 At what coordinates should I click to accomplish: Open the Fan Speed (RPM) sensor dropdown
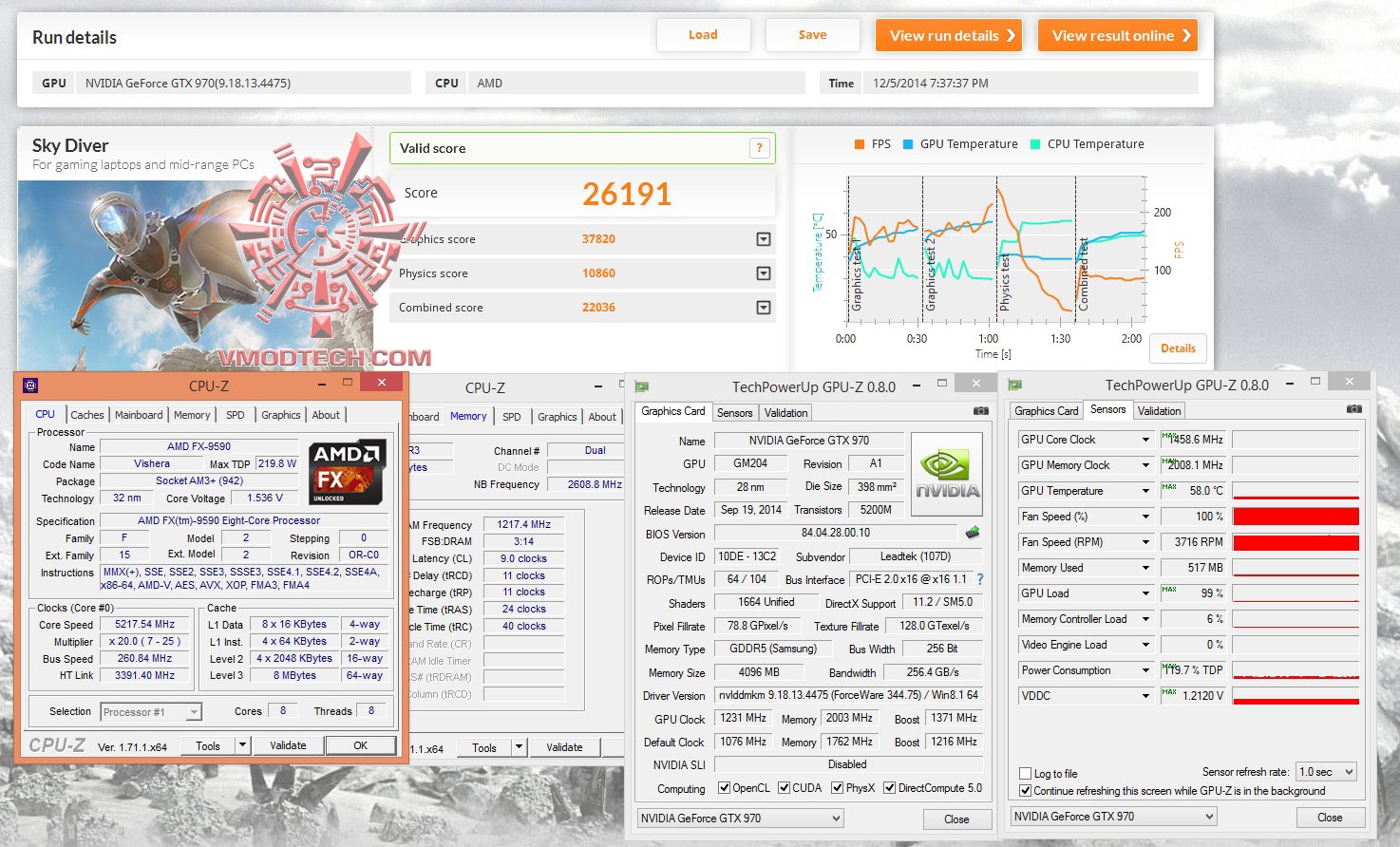coord(1145,542)
